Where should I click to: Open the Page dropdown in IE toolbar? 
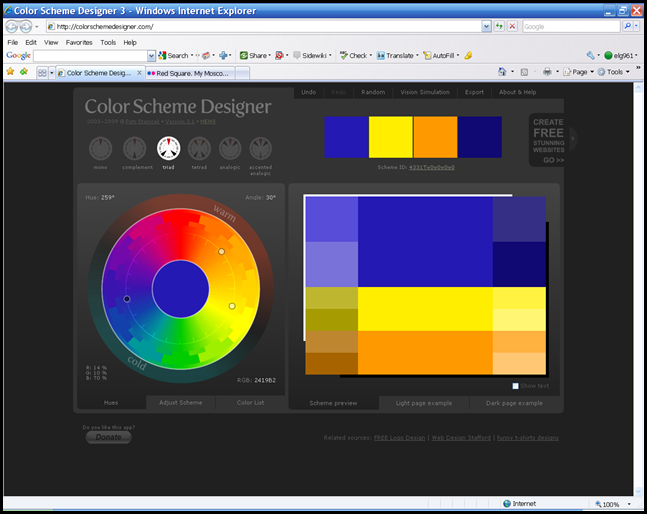(580, 72)
